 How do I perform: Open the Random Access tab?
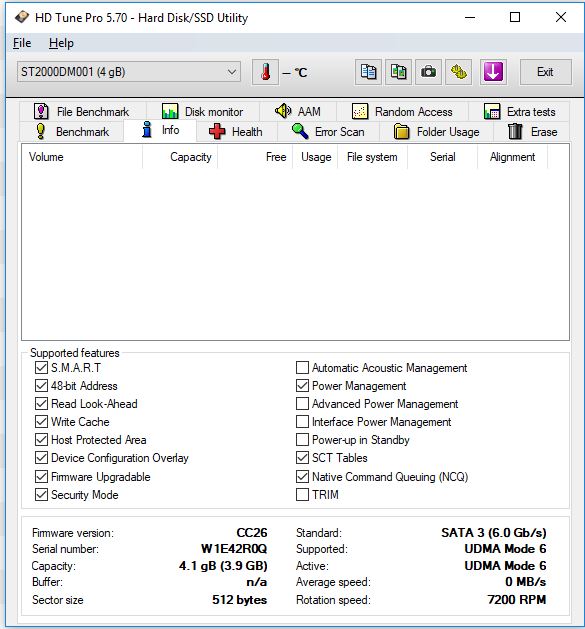point(402,112)
